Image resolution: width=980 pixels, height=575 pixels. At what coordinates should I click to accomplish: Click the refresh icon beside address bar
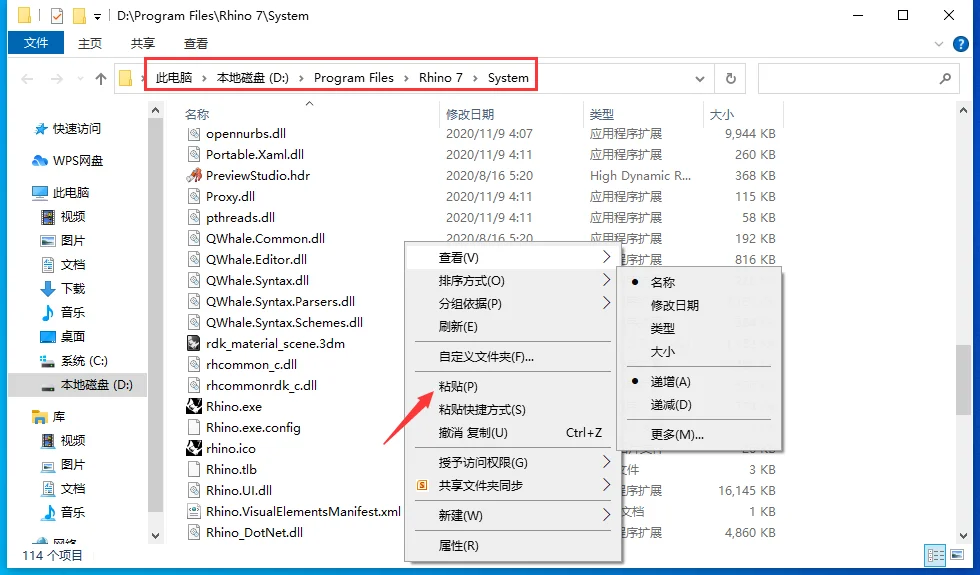[731, 79]
